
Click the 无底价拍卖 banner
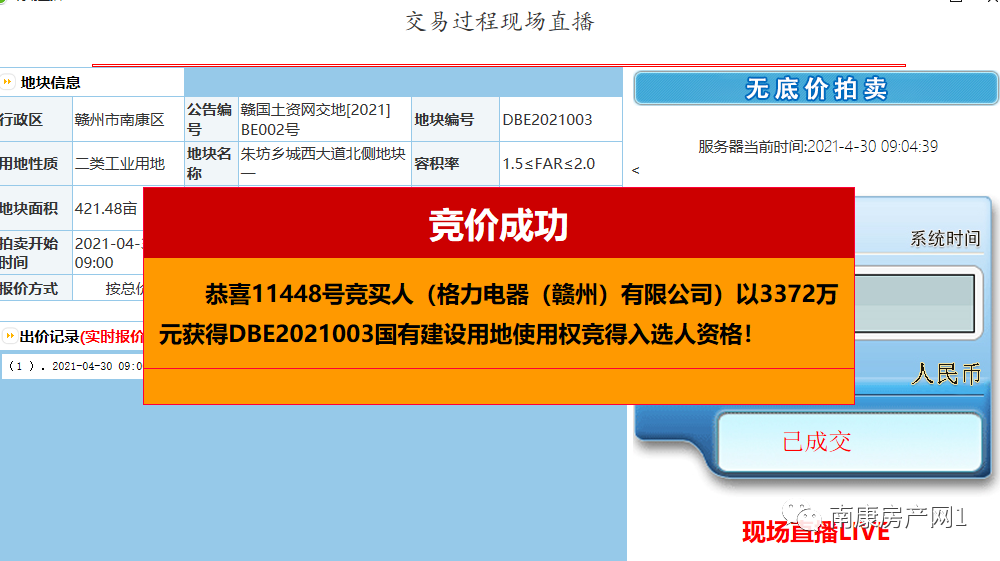click(x=816, y=89)
